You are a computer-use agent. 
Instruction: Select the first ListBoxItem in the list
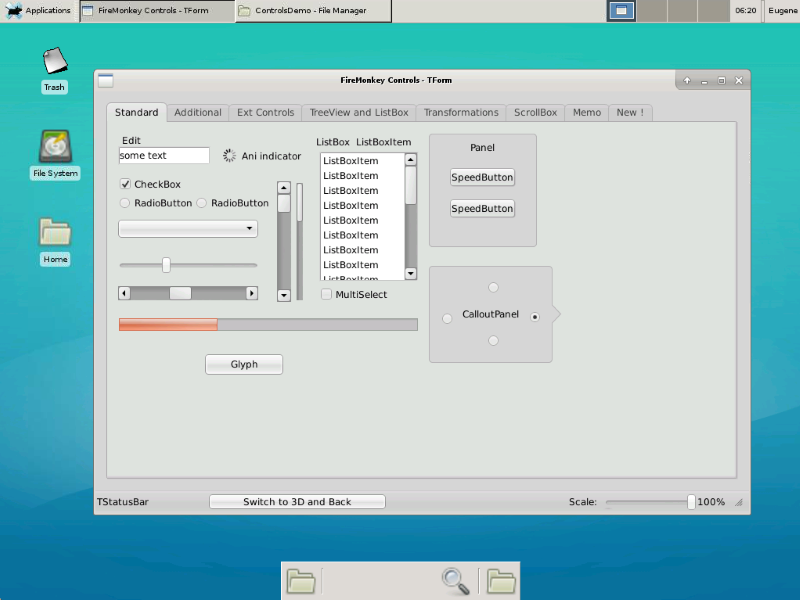pos(363,161)
